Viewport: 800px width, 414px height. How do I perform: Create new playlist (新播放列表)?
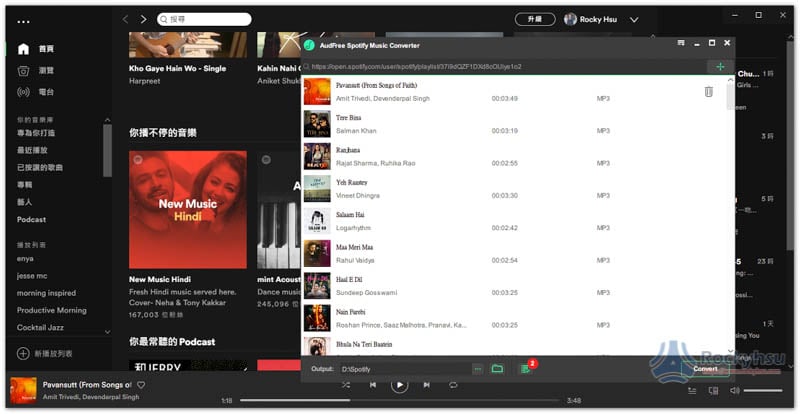point(45,353)
